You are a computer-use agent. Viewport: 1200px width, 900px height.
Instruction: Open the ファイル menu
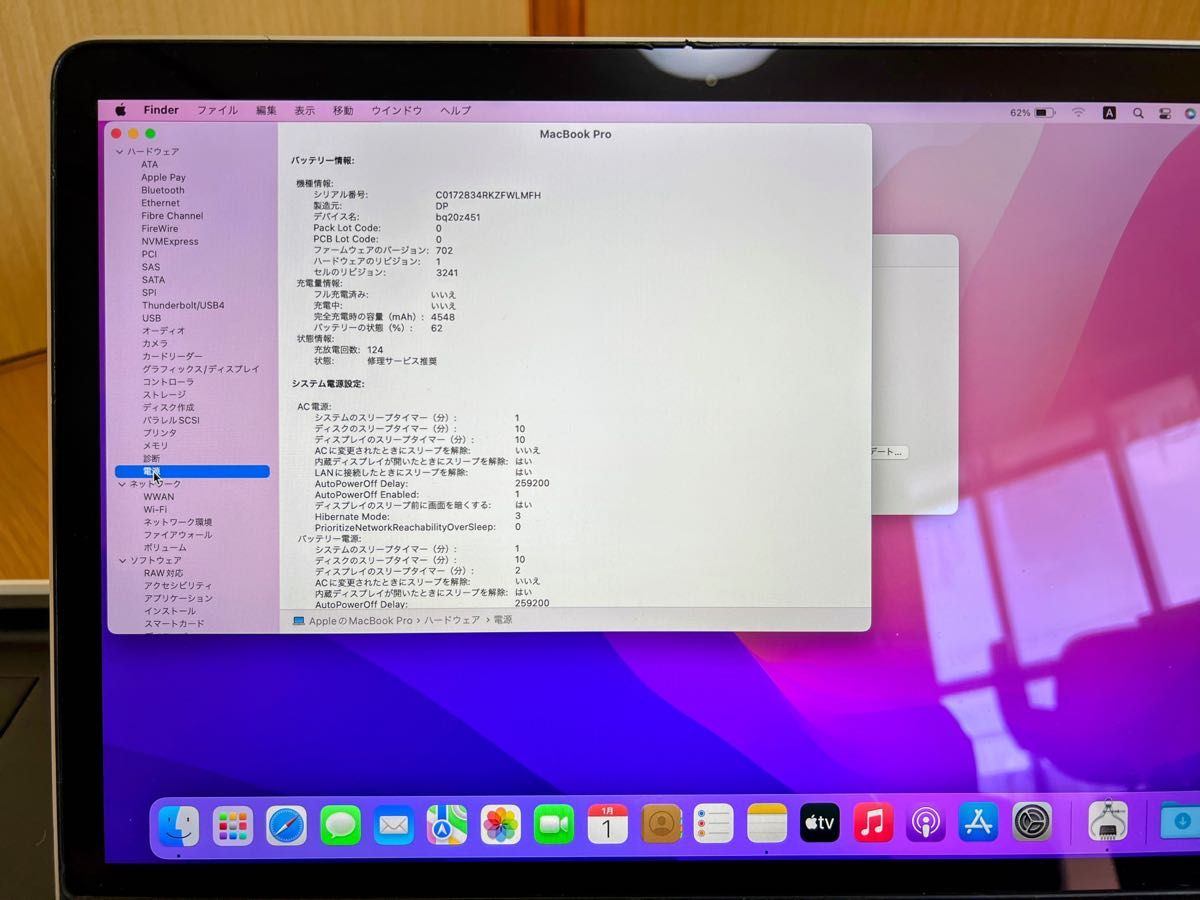click(217, 111)
